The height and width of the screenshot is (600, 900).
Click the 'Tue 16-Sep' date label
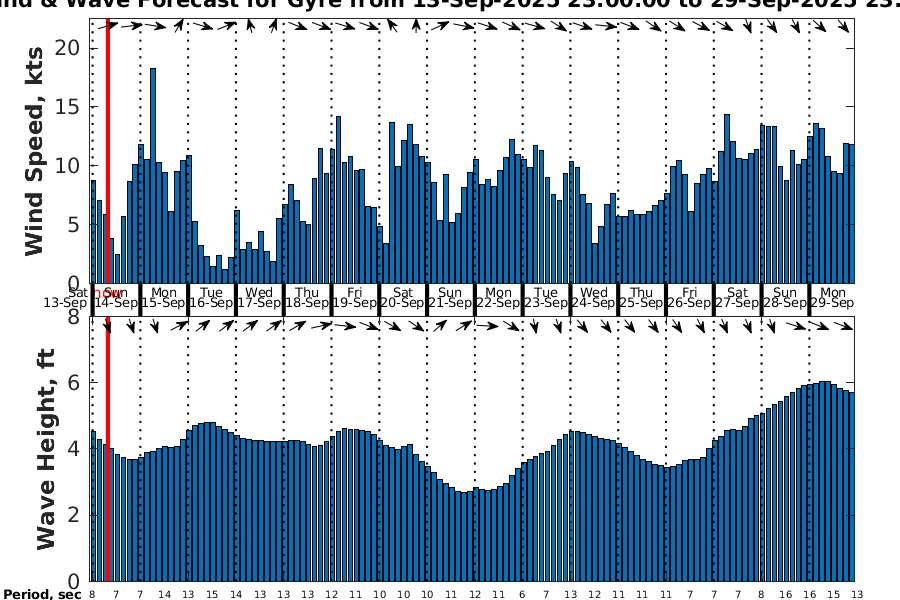tap(211, 297)
